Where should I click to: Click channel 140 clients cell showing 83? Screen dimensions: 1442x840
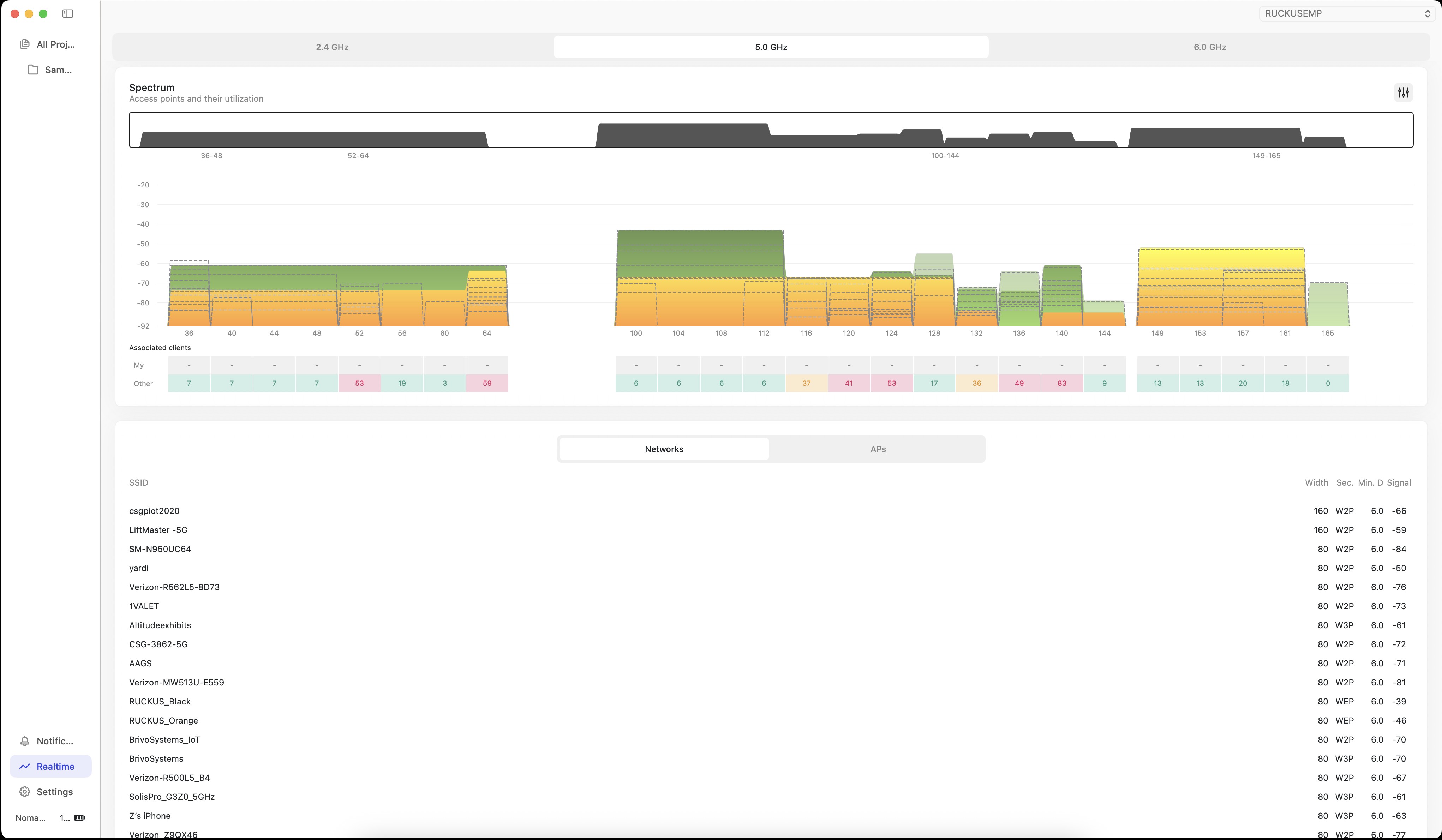[1061, 383]
